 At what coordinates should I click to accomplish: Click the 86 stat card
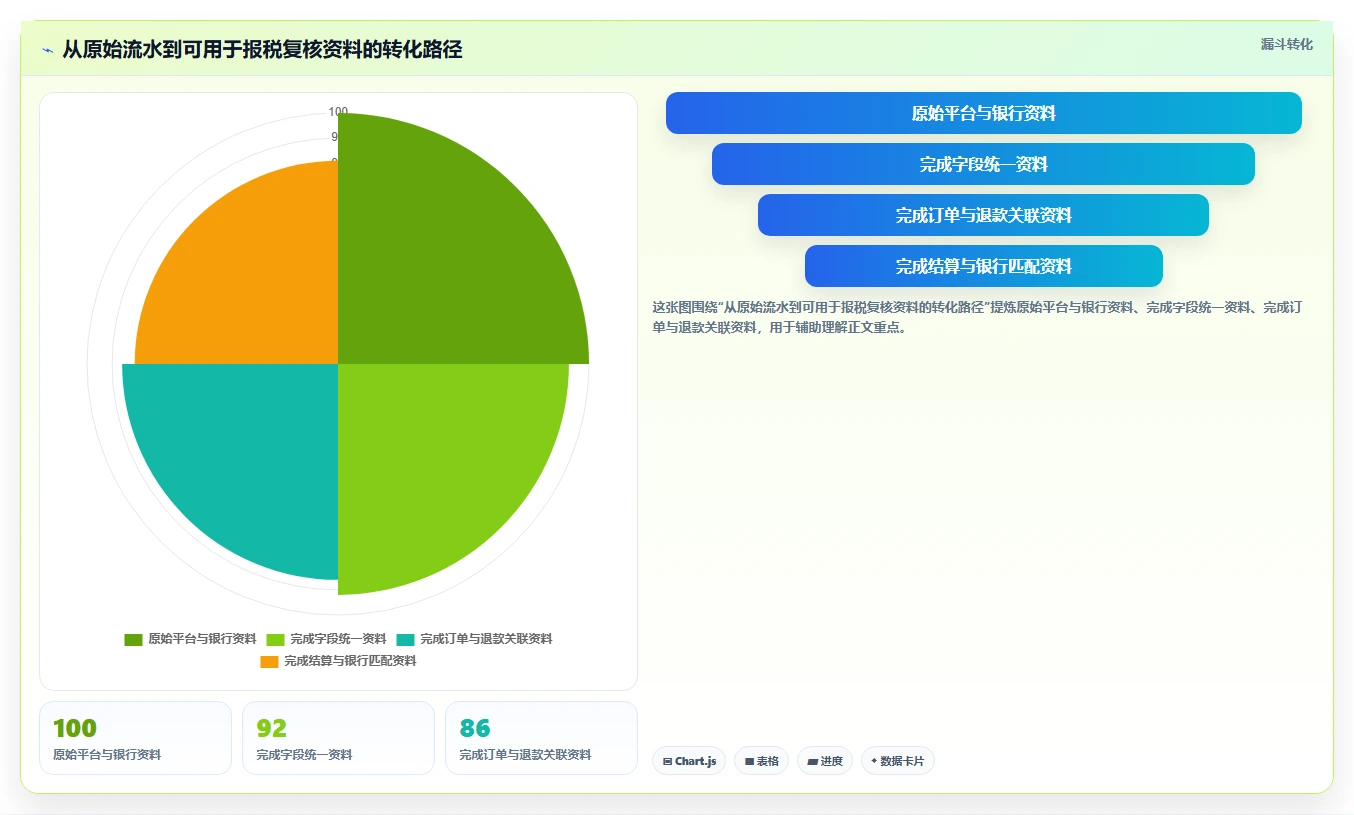(541, 738)
